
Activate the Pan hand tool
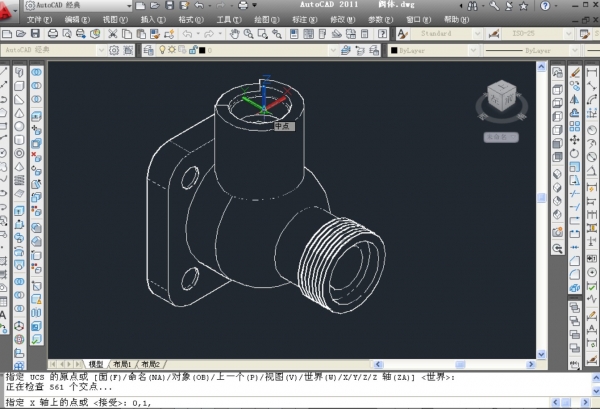(234, 34)
